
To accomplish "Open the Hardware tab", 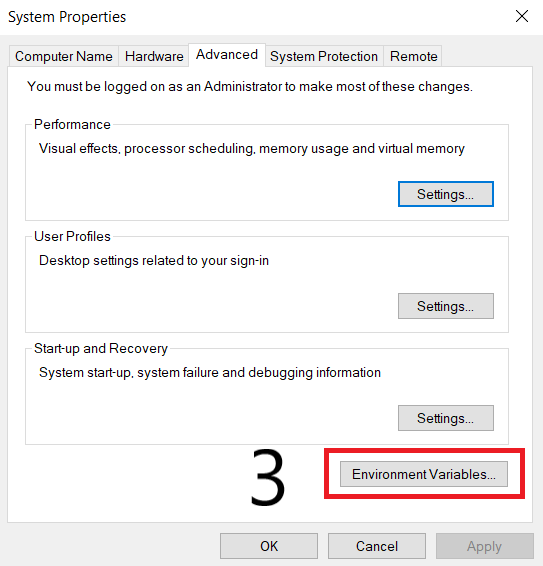I will coord(154,56).
